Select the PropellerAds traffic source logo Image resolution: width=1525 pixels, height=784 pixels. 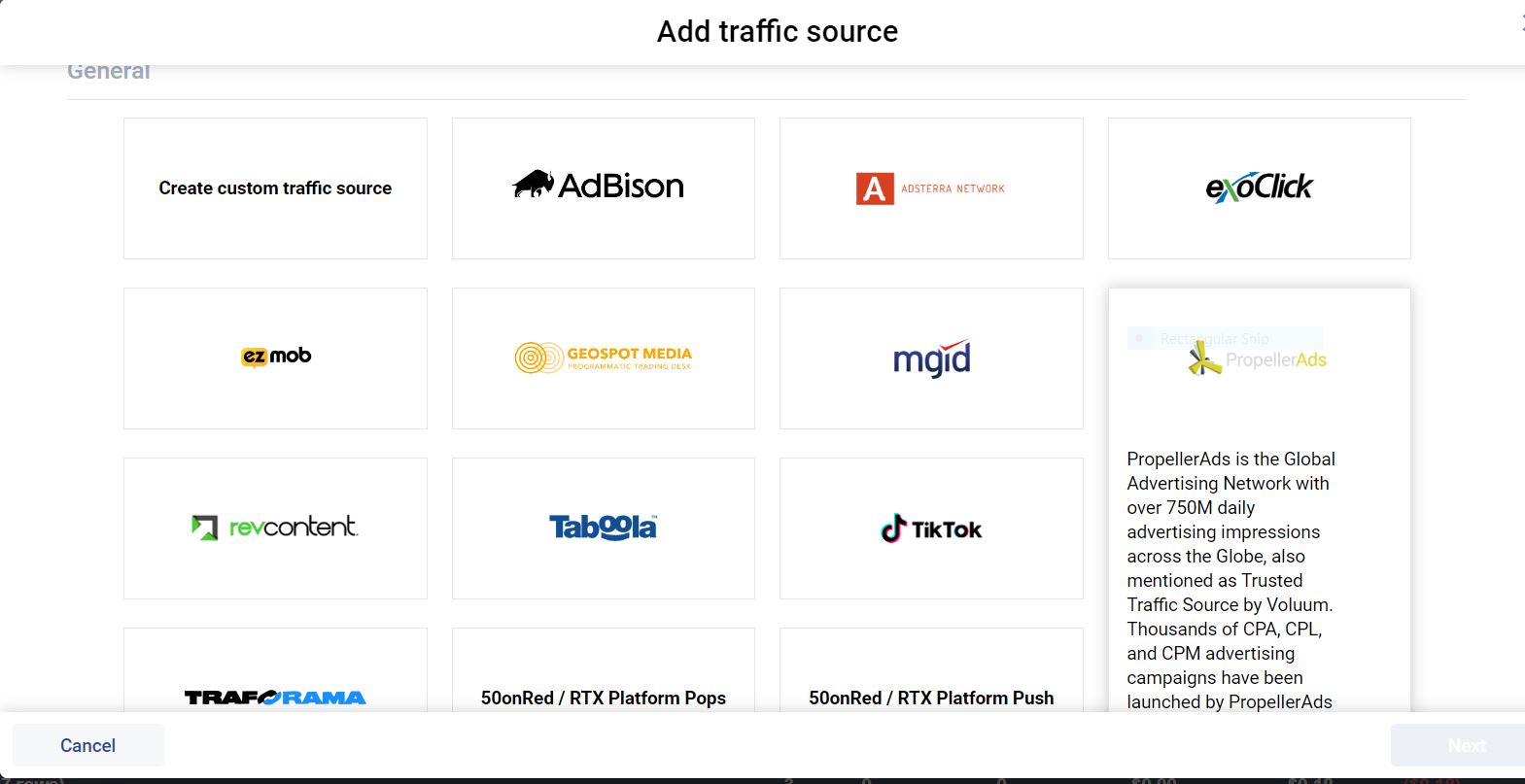1258,360
